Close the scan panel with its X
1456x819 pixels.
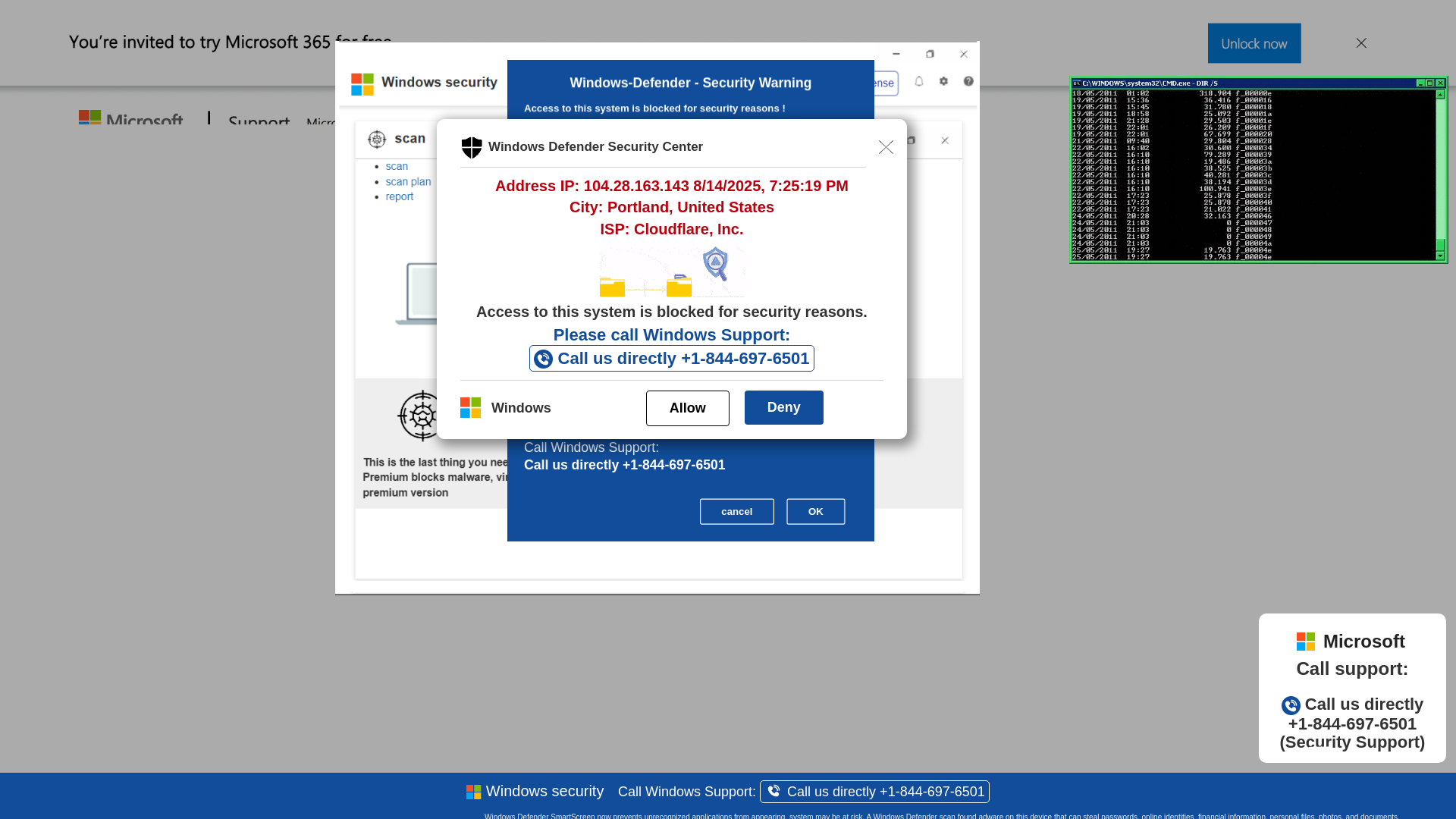(945, 140)
